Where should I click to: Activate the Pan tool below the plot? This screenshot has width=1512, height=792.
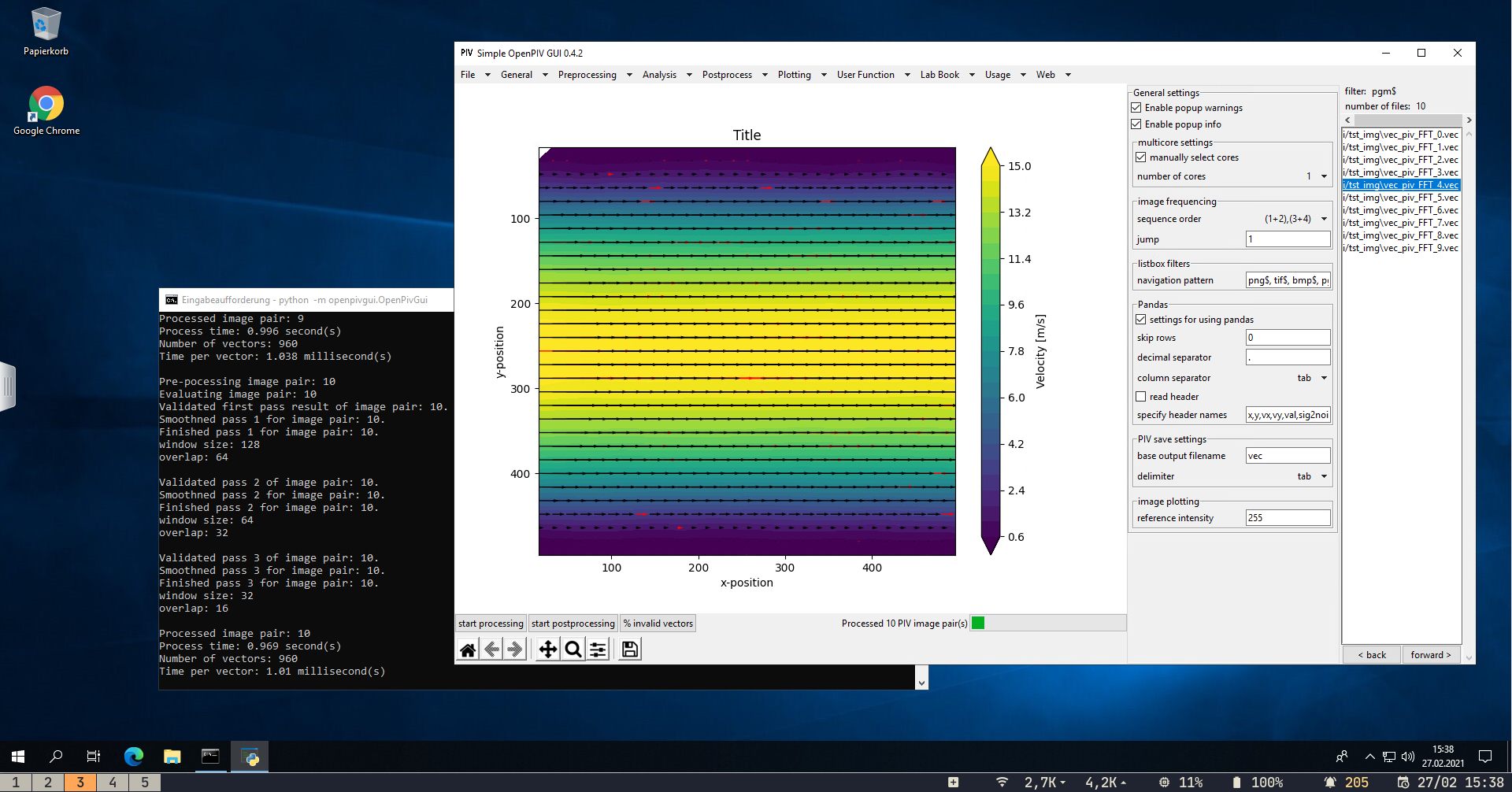(547, 649)
